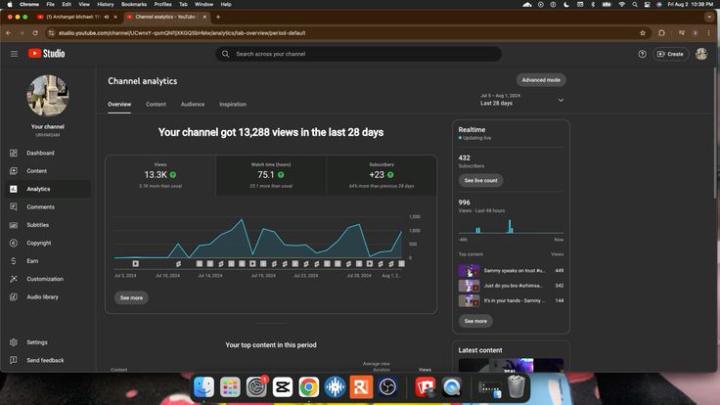Open the It's in your hands video
The image size is (720, 405).
[x=511, y=301]
